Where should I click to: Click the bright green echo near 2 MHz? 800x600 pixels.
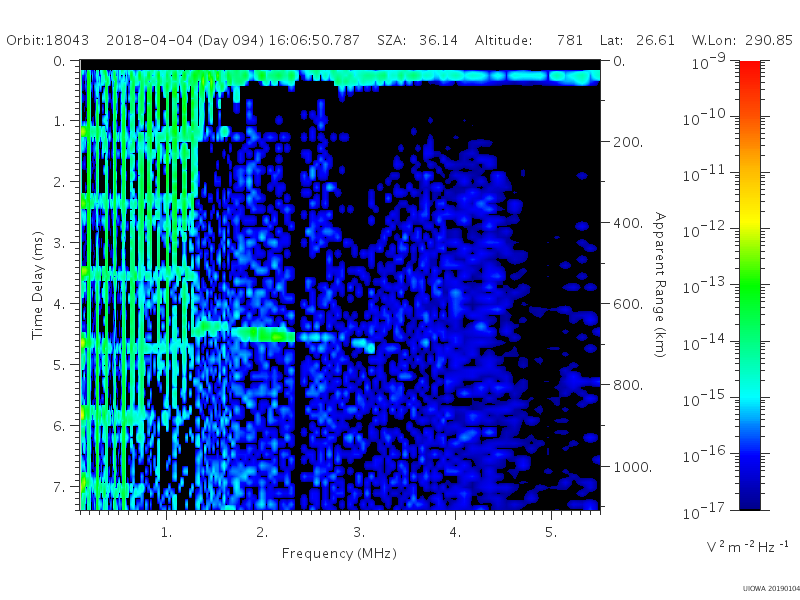(263, 335)
